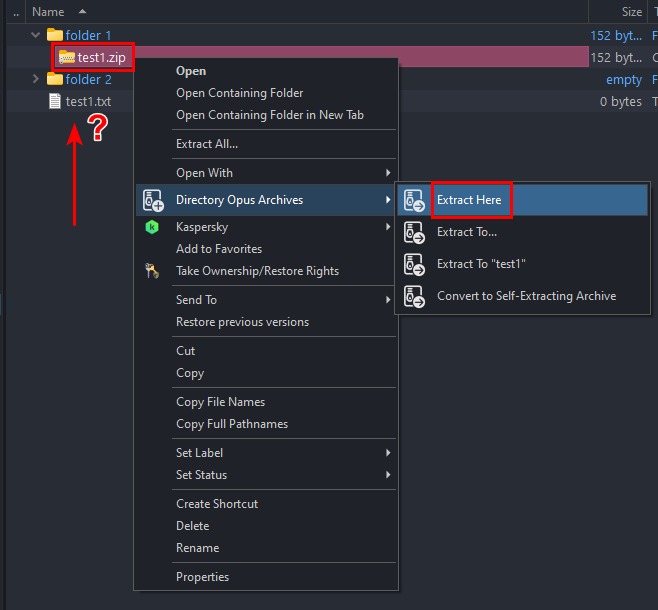
Task: Click the Extract Here archive icon
Action: 414,200
